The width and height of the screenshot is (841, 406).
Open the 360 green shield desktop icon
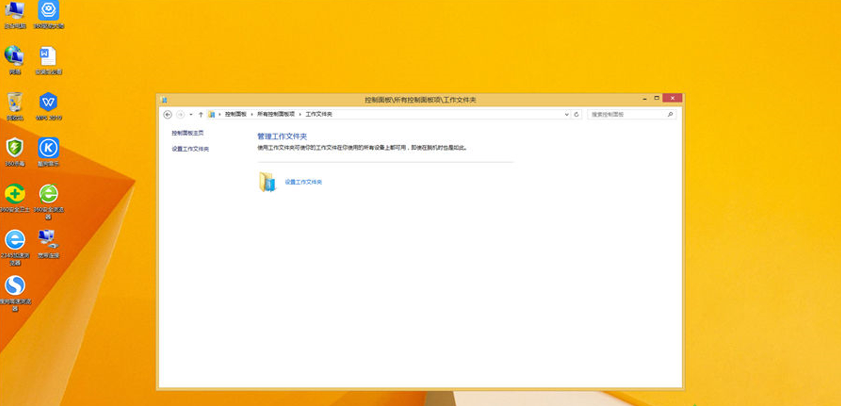(15, 149)
